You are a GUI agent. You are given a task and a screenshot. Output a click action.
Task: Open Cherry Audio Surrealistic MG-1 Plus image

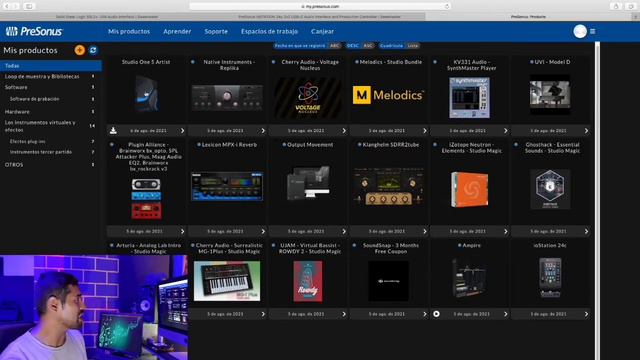227,281
